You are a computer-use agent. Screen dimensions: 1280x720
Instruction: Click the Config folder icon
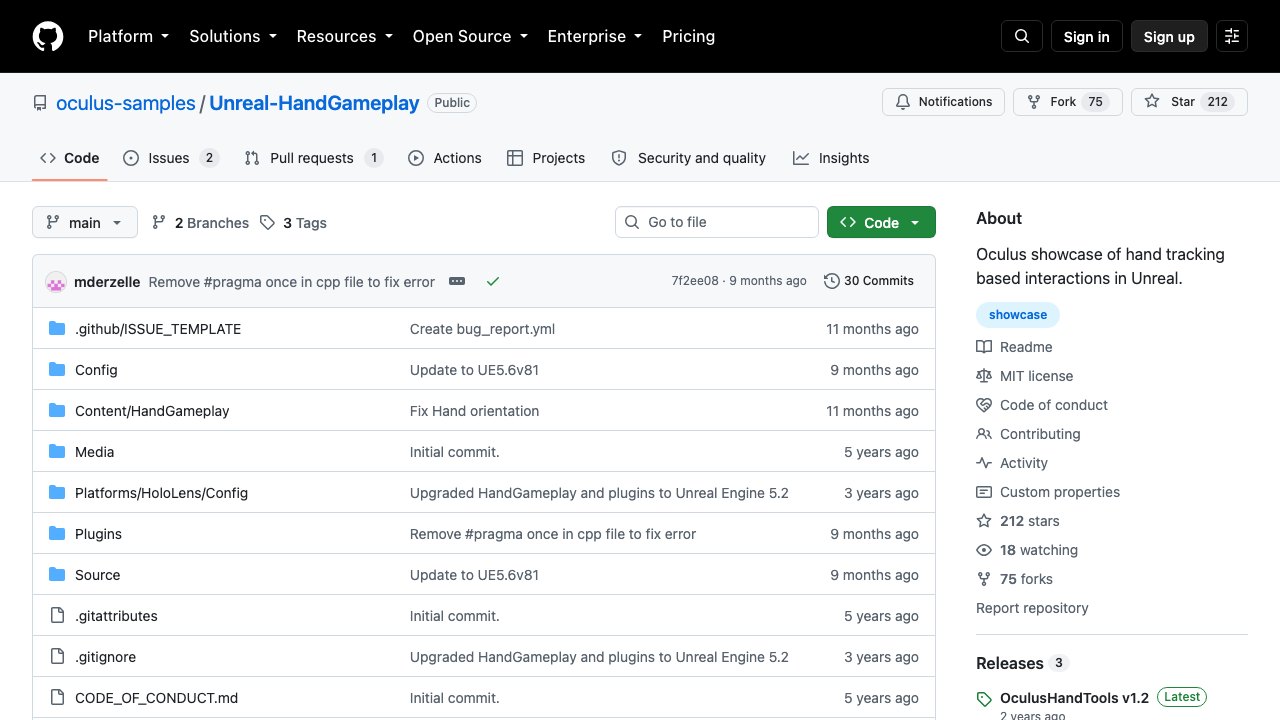click(x=57, y=370)
